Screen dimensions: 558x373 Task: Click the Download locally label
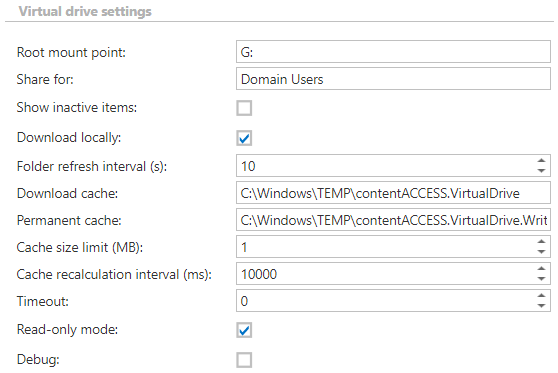point(69,137)
